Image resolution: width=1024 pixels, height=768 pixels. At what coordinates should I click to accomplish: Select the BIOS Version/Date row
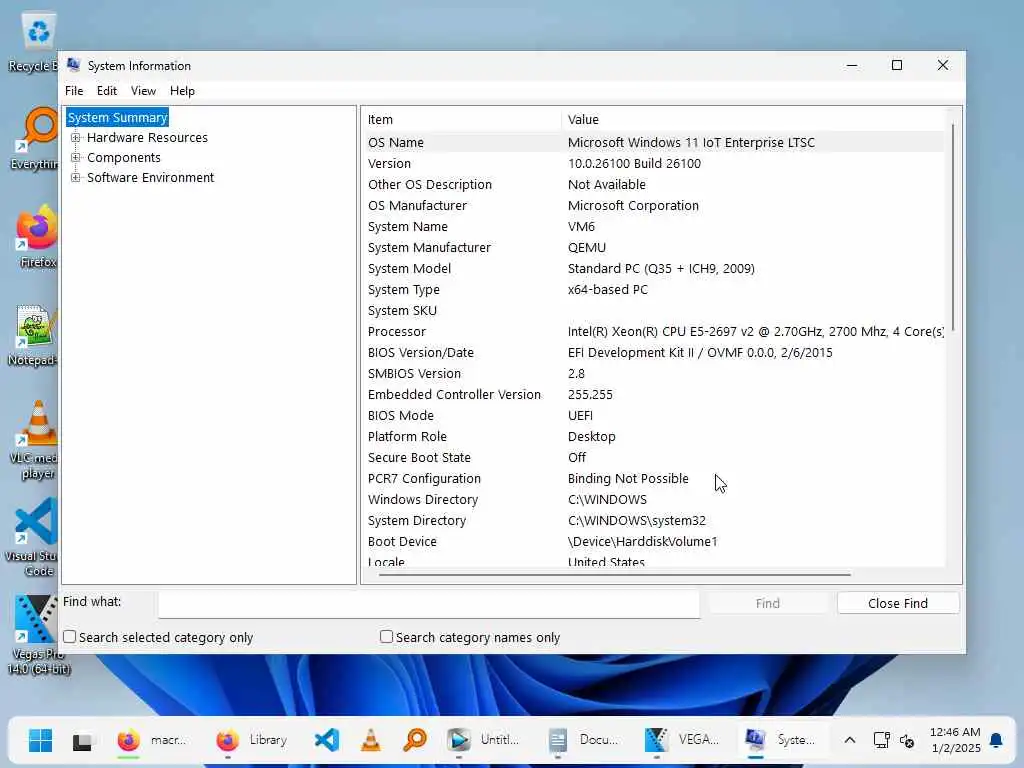(653, 353)
